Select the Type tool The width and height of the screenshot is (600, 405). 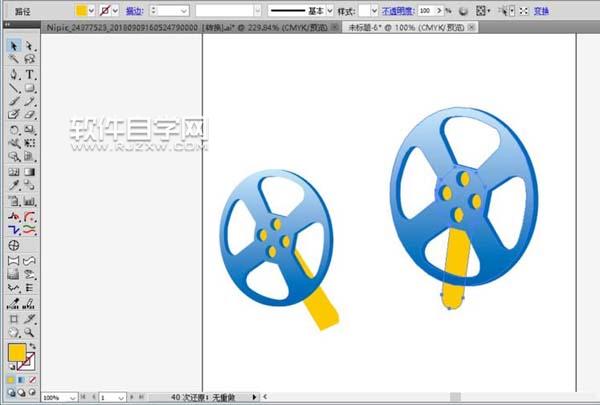[x=30, y=74]
